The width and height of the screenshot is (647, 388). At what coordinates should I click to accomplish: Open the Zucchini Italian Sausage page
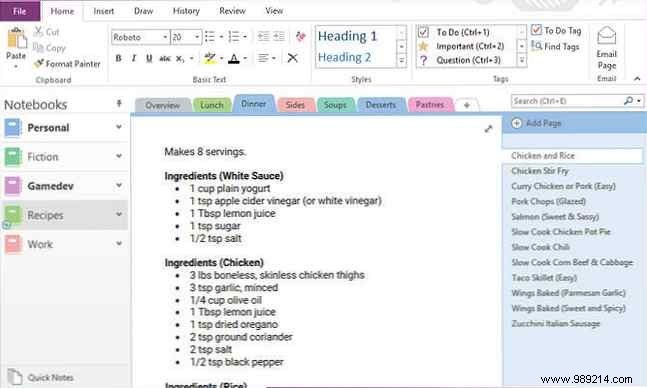[555, 324]
